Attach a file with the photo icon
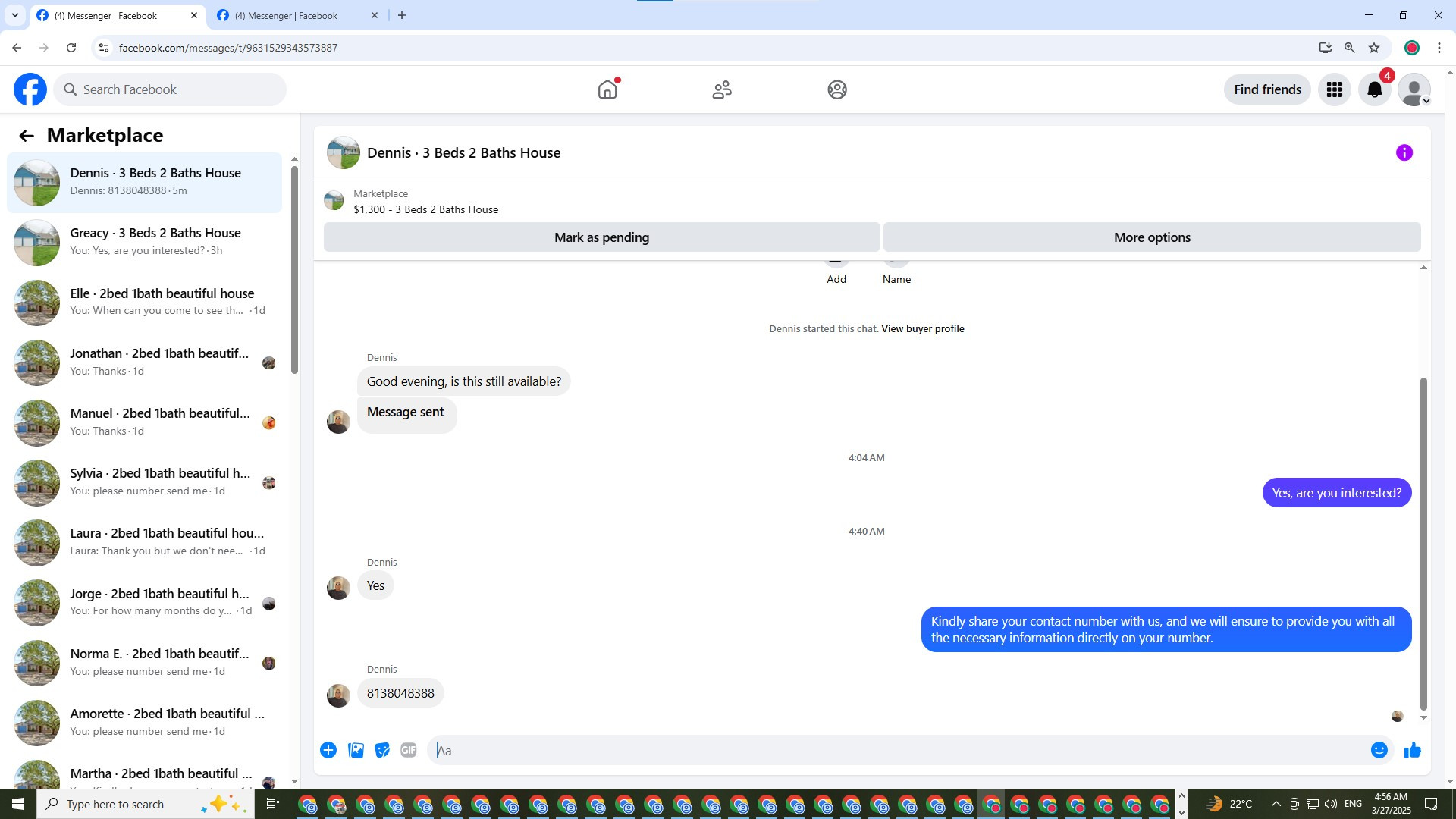This screenshot has height=819, width=1456. (x=356, y=750)
